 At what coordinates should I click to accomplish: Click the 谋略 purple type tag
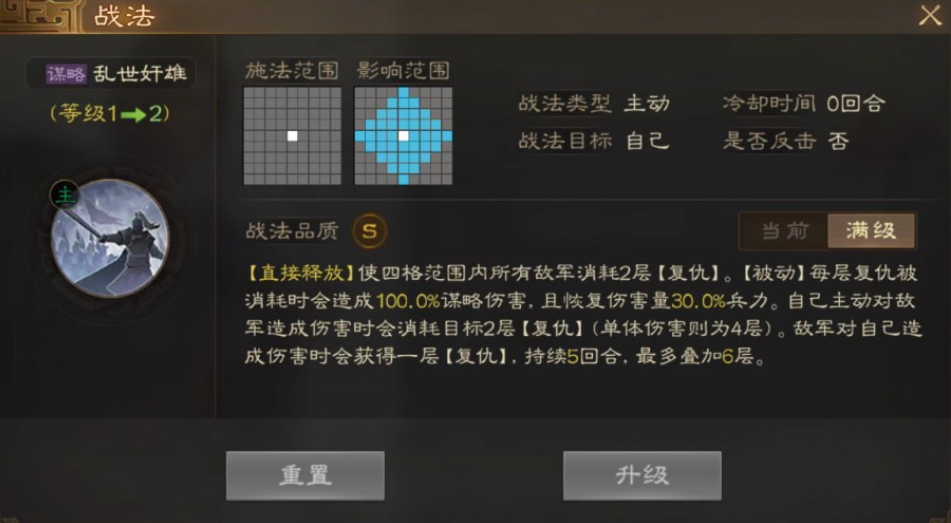66,74
